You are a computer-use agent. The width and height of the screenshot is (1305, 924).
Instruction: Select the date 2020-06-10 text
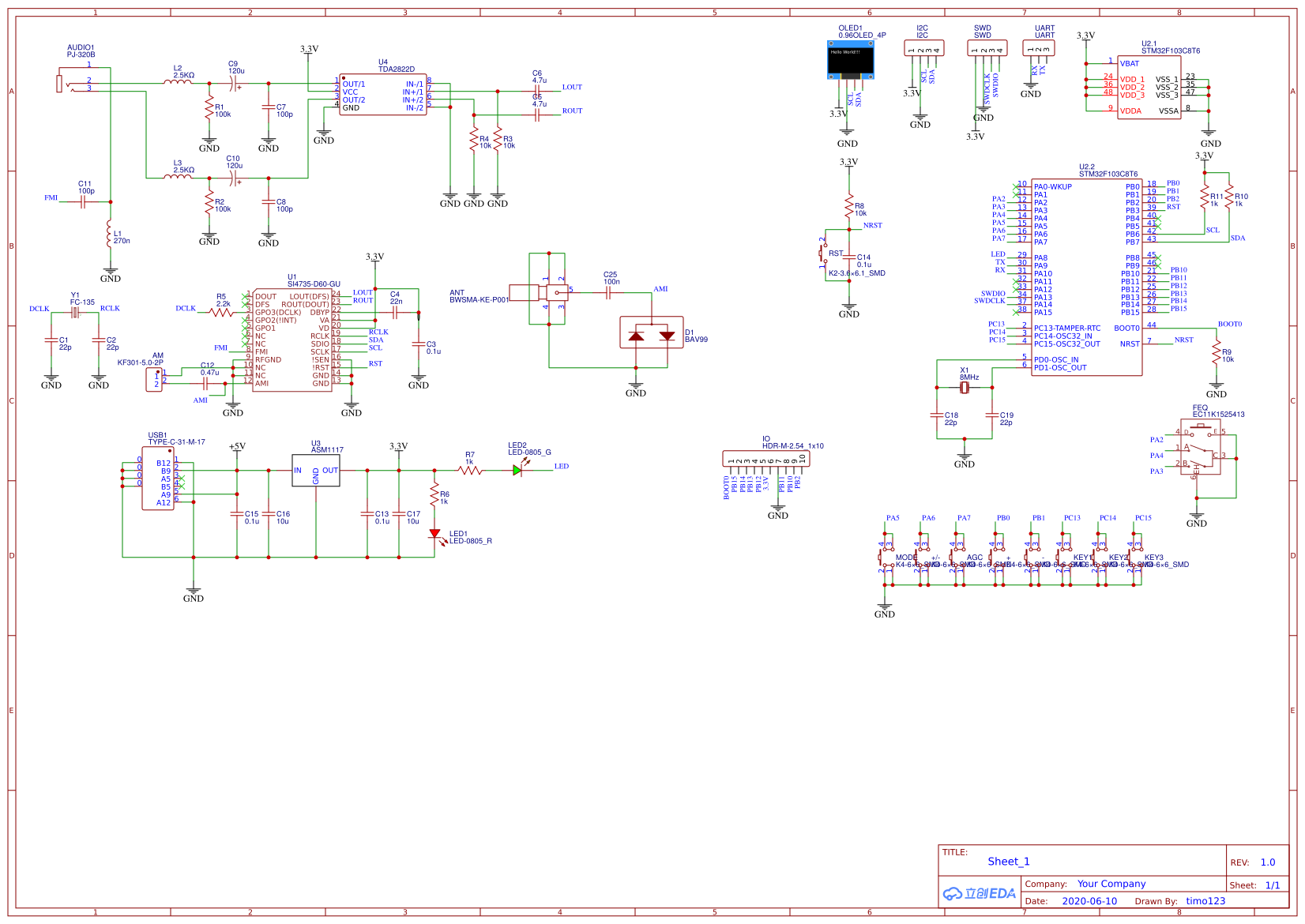(x=1089, y=901)
